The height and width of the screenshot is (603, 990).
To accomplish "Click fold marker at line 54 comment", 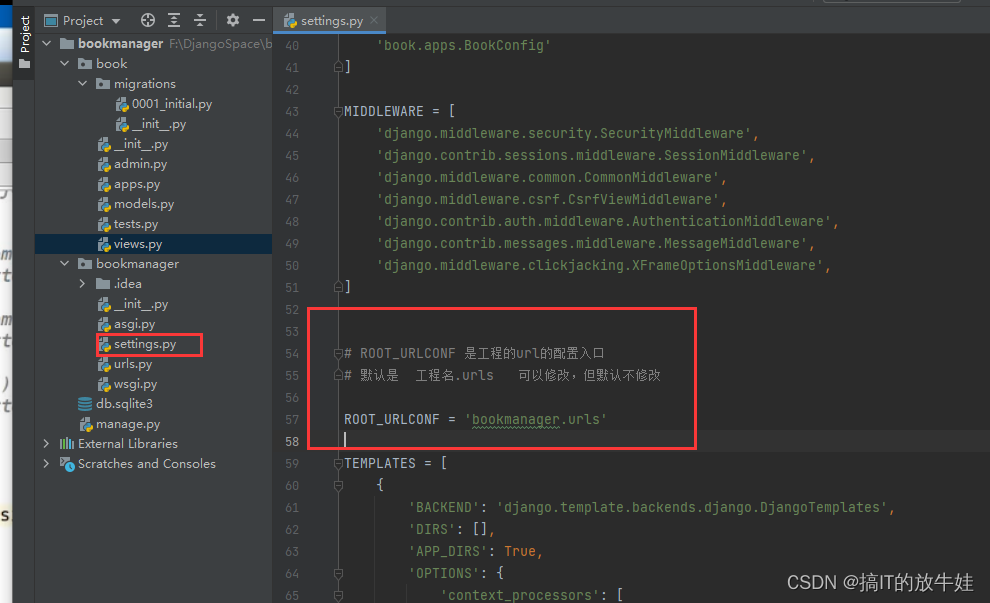I will (x=338, y=354).
